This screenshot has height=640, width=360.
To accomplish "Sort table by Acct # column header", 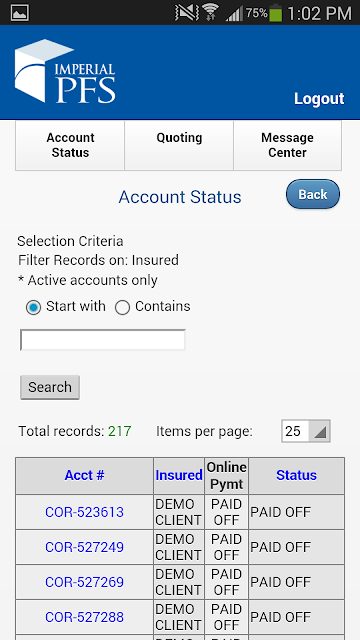I will click(84, 475).
